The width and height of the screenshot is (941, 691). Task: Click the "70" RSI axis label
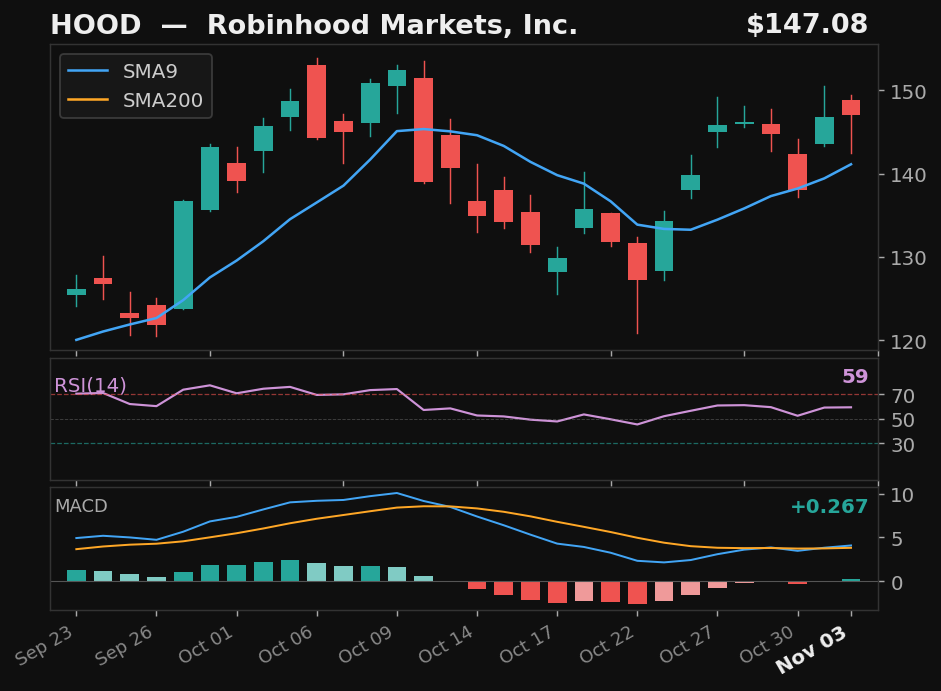tap(903, 396)
